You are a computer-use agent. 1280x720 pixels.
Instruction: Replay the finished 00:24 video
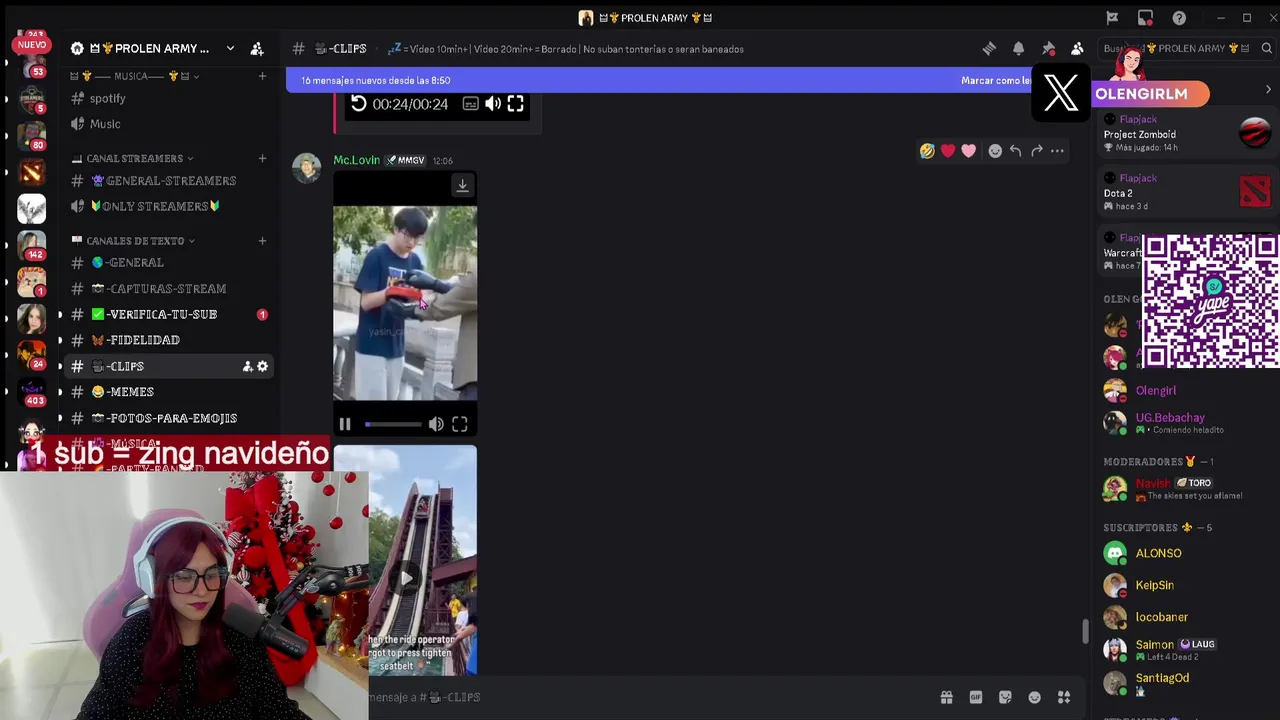click(x=358, y=104)
